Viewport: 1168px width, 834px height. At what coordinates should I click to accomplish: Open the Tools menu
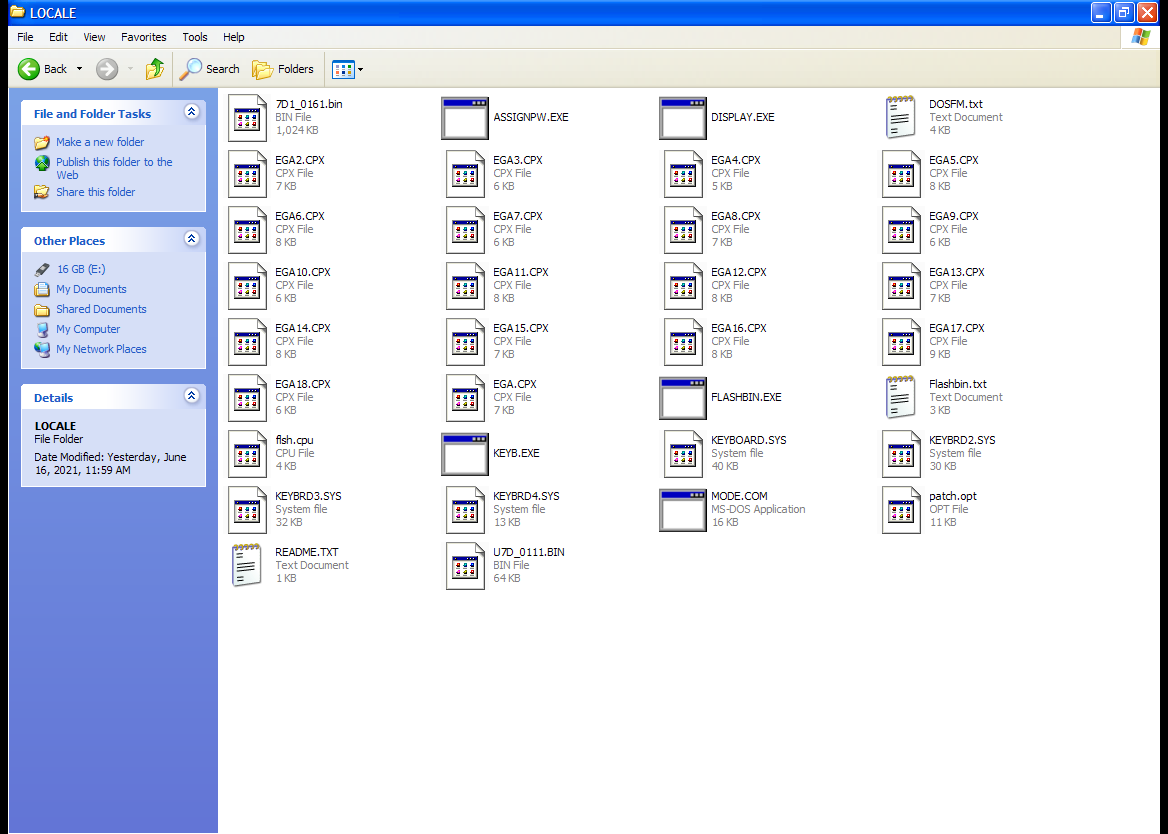click(x=194, y=37)
